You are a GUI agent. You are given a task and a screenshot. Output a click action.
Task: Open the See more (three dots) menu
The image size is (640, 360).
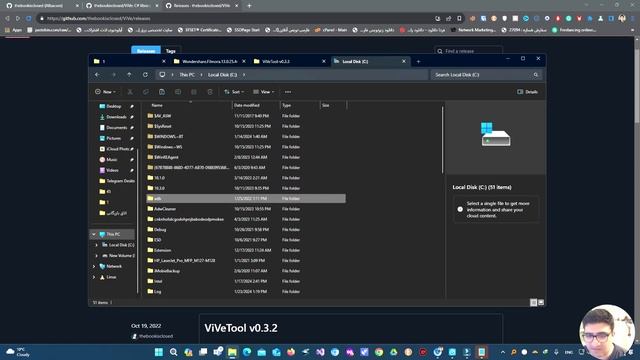click(x=288, y=92)
